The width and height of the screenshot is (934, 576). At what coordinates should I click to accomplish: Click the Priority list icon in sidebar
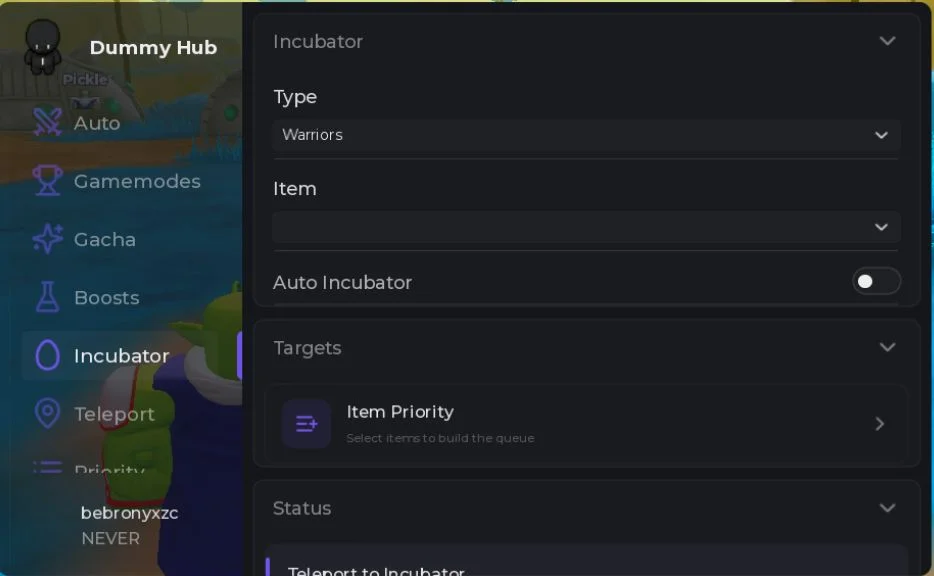coord(47,467)
